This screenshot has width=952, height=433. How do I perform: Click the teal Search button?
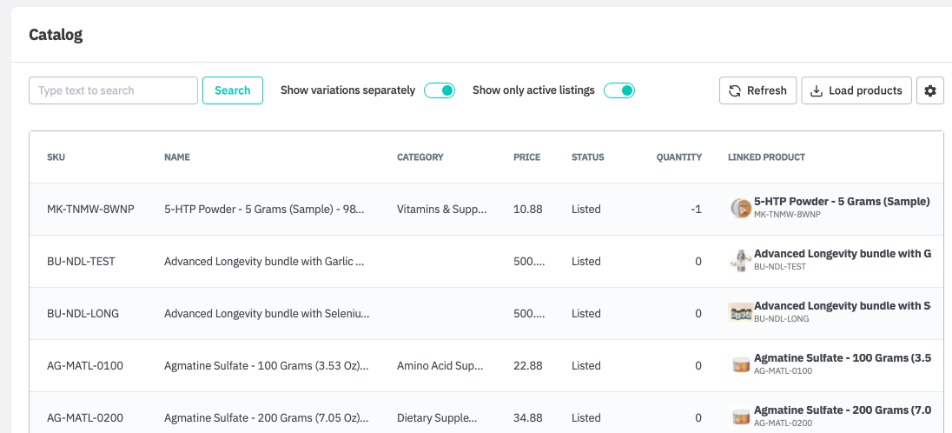232,91
